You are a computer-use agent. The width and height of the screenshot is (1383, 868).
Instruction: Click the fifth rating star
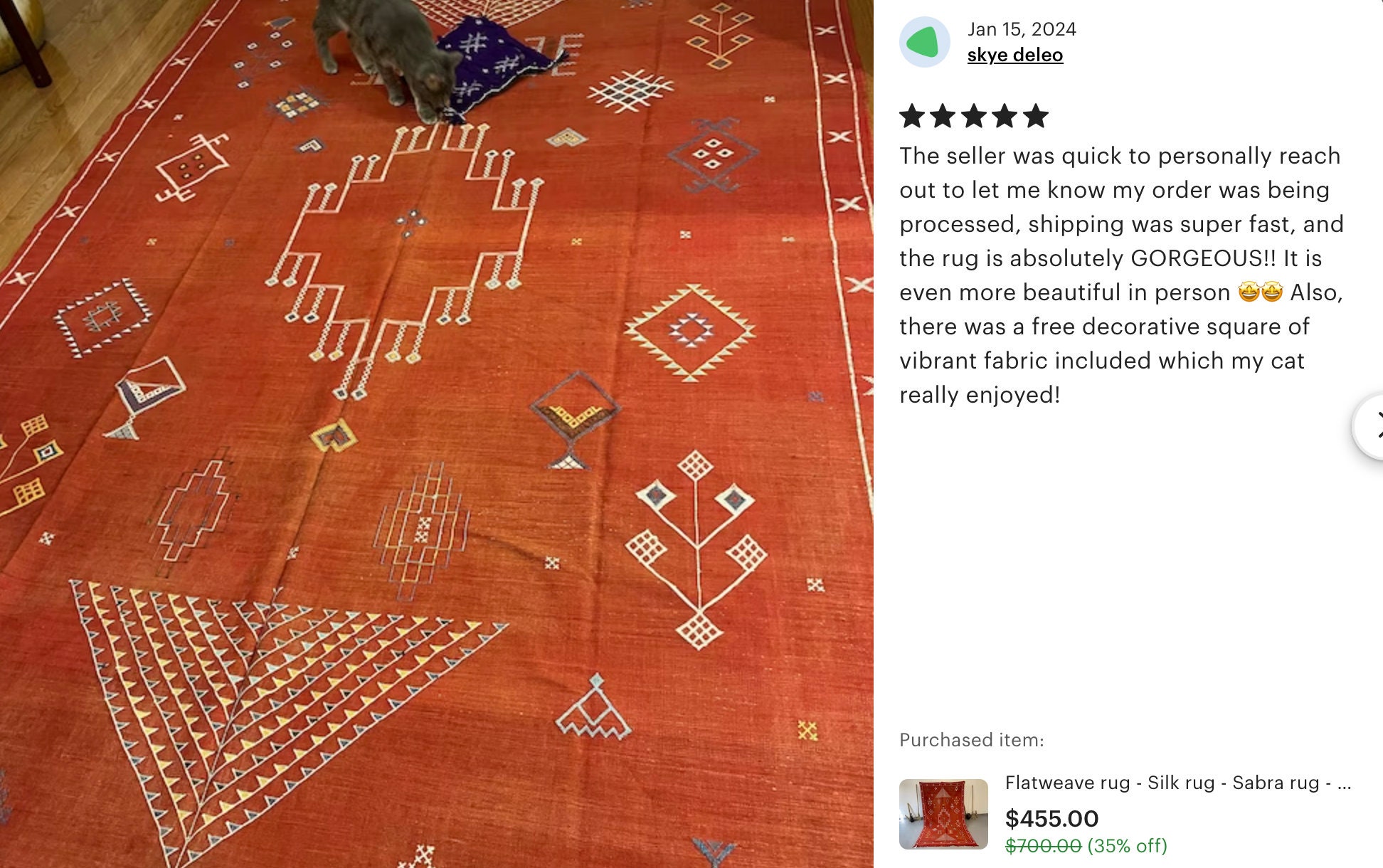[x=1036, y=115]
